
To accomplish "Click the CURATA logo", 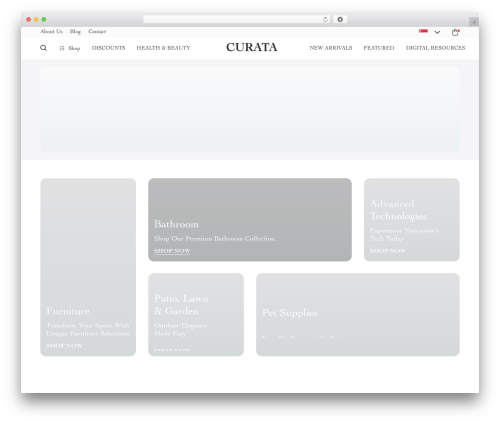I will (252, 47).
